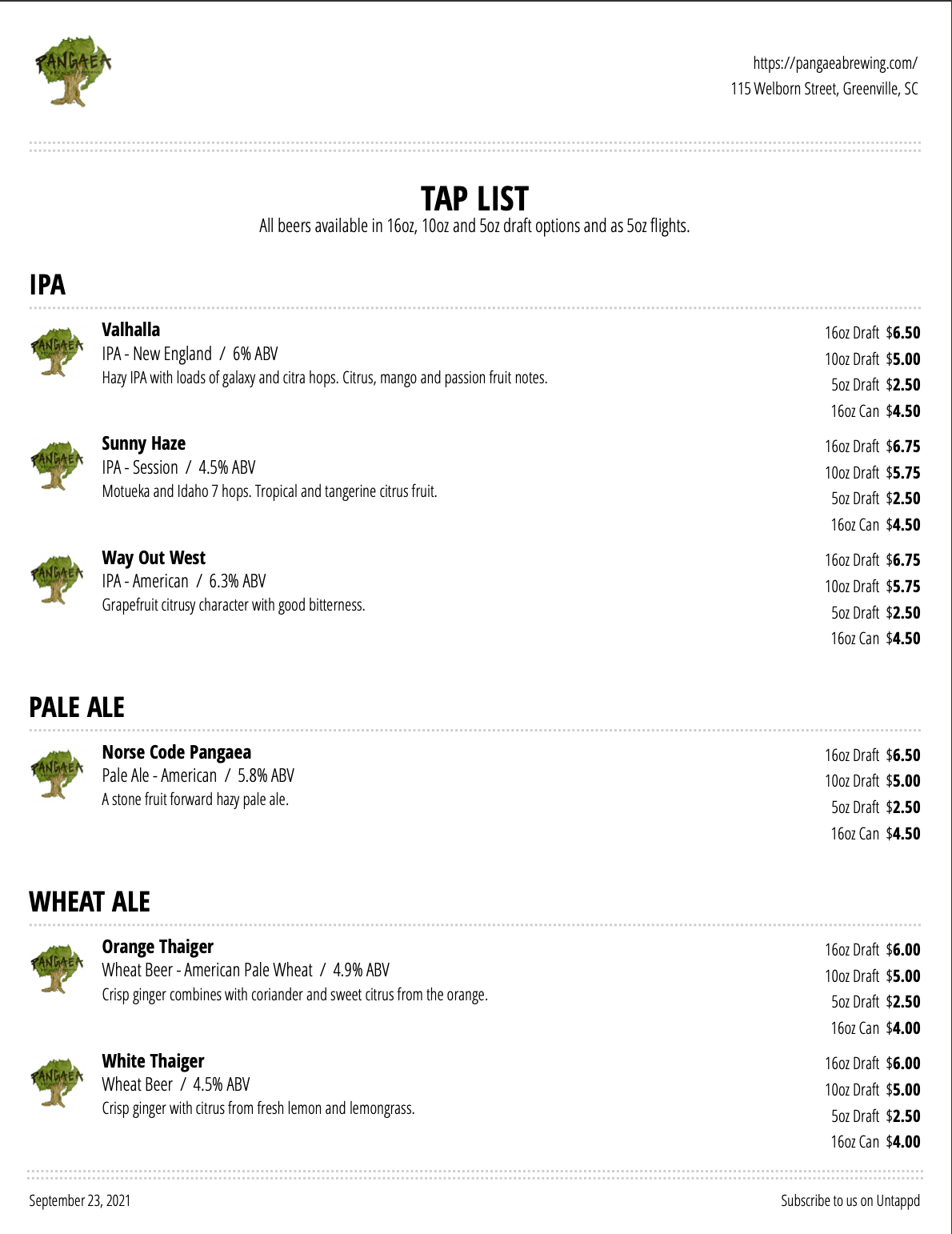Click the logo icon beside Valhalla
Image resolution: width=952 pixels, height=1234 pixels.
pyautogui.click(x=57, y=351)
